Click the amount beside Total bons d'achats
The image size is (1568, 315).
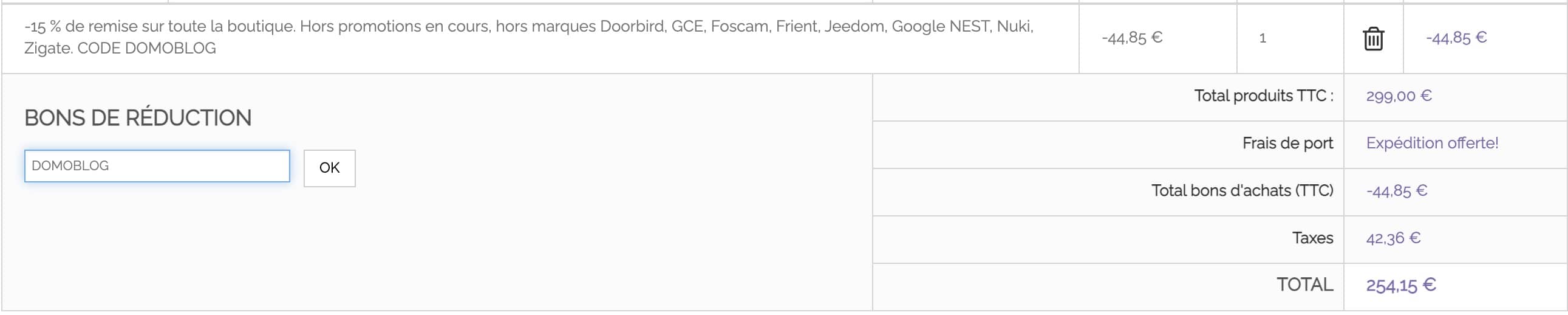[x=1396, y=191]
